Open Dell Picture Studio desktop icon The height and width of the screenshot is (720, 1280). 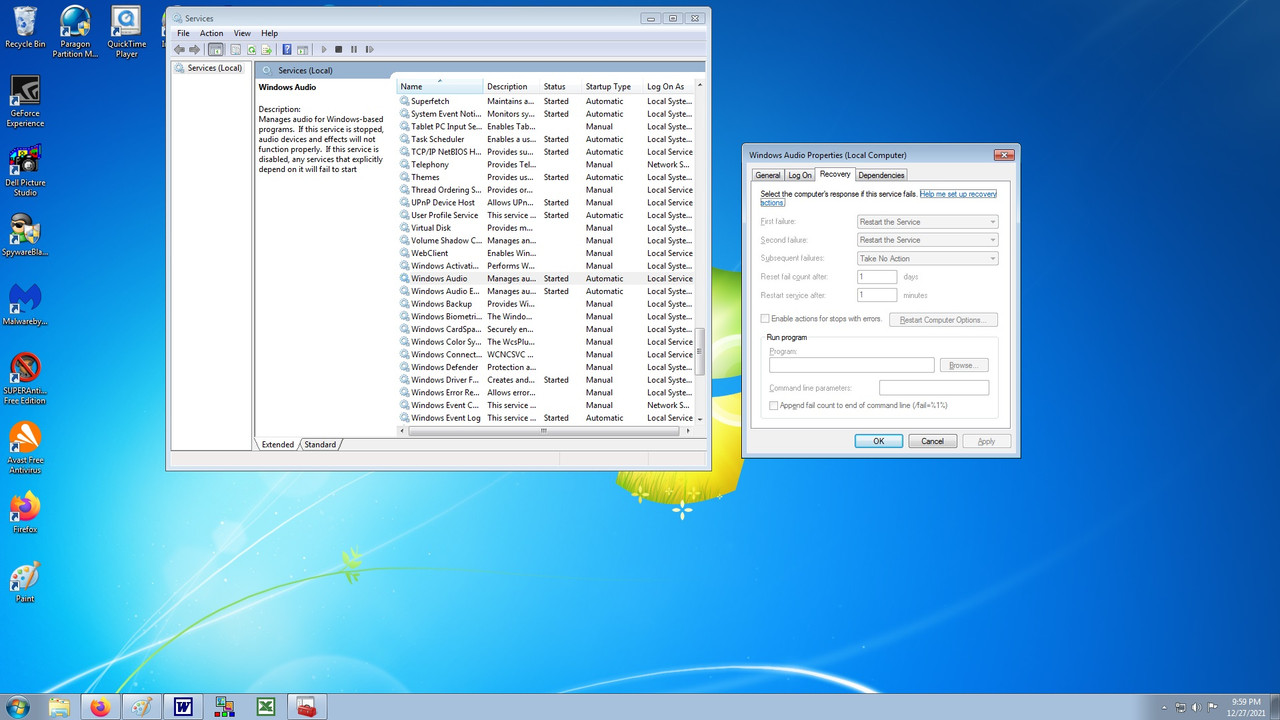[x=25, y=170]
